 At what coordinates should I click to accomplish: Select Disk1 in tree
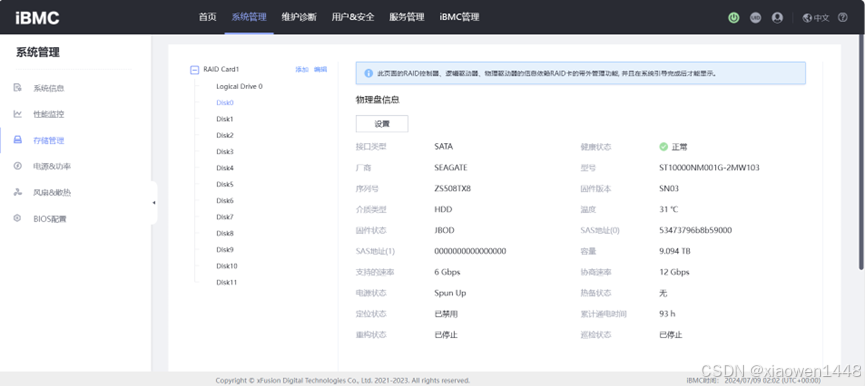(225, 119)
